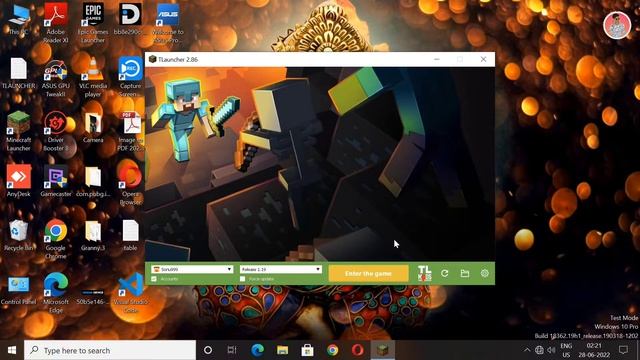Image resolution: width=640 pixels, height=360 pixels.
Task: Open ENG US language indicator
Action: tap(566, 350)
